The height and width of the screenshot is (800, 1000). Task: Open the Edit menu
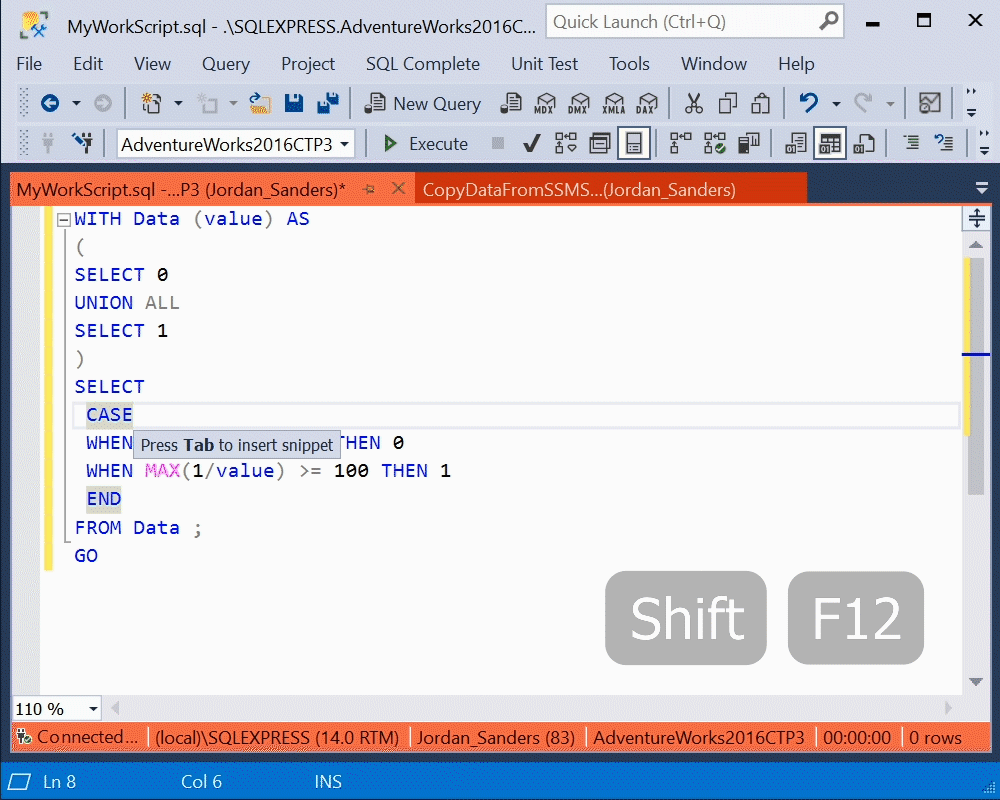pyautogui.click(x=88, y=64)
